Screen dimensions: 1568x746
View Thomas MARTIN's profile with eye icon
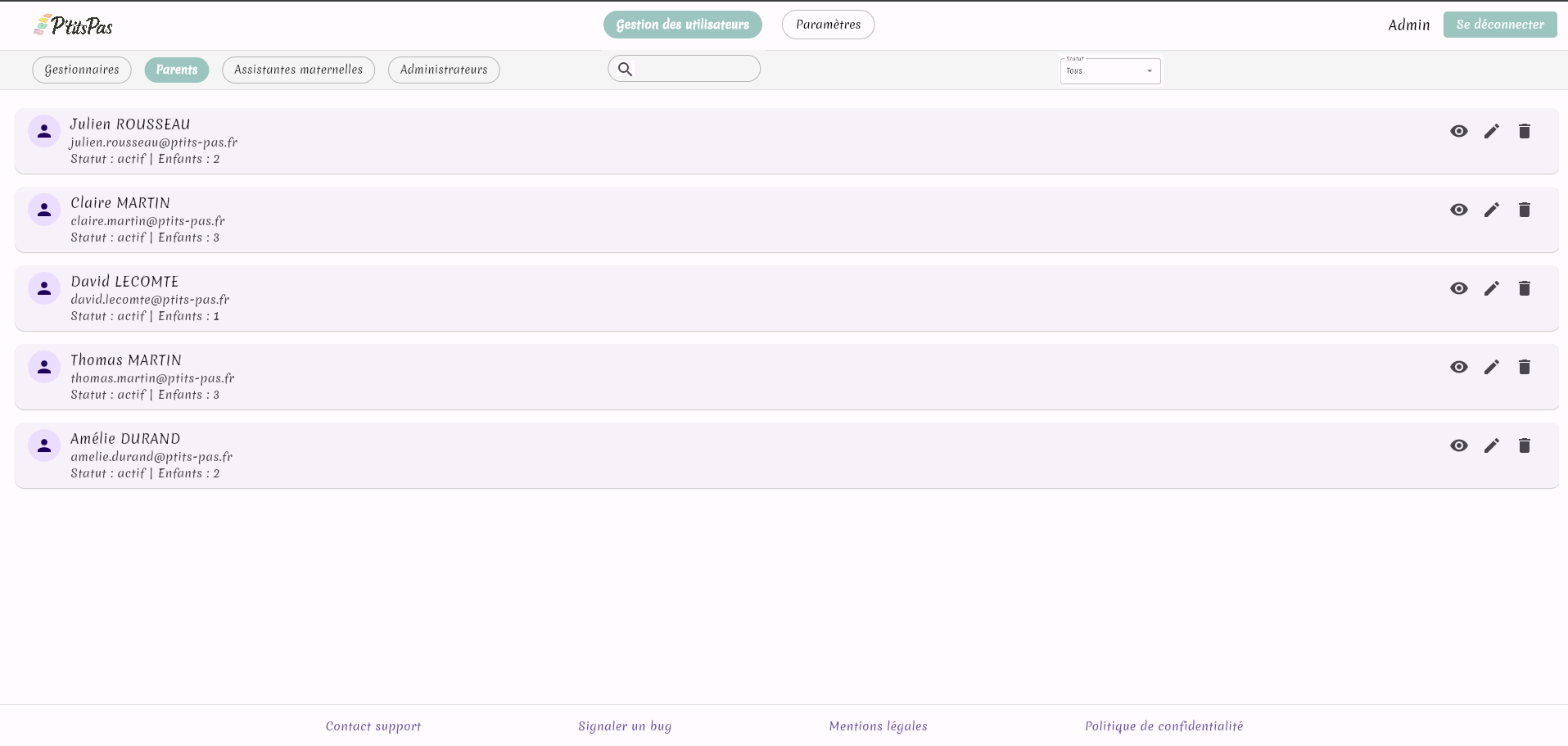tap(1458, 367)
